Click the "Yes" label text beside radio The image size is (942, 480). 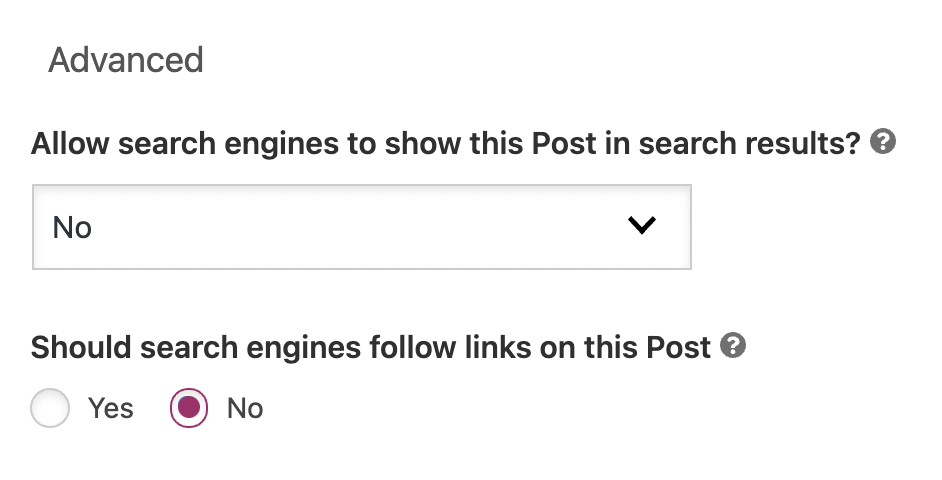tap(111, 408)
